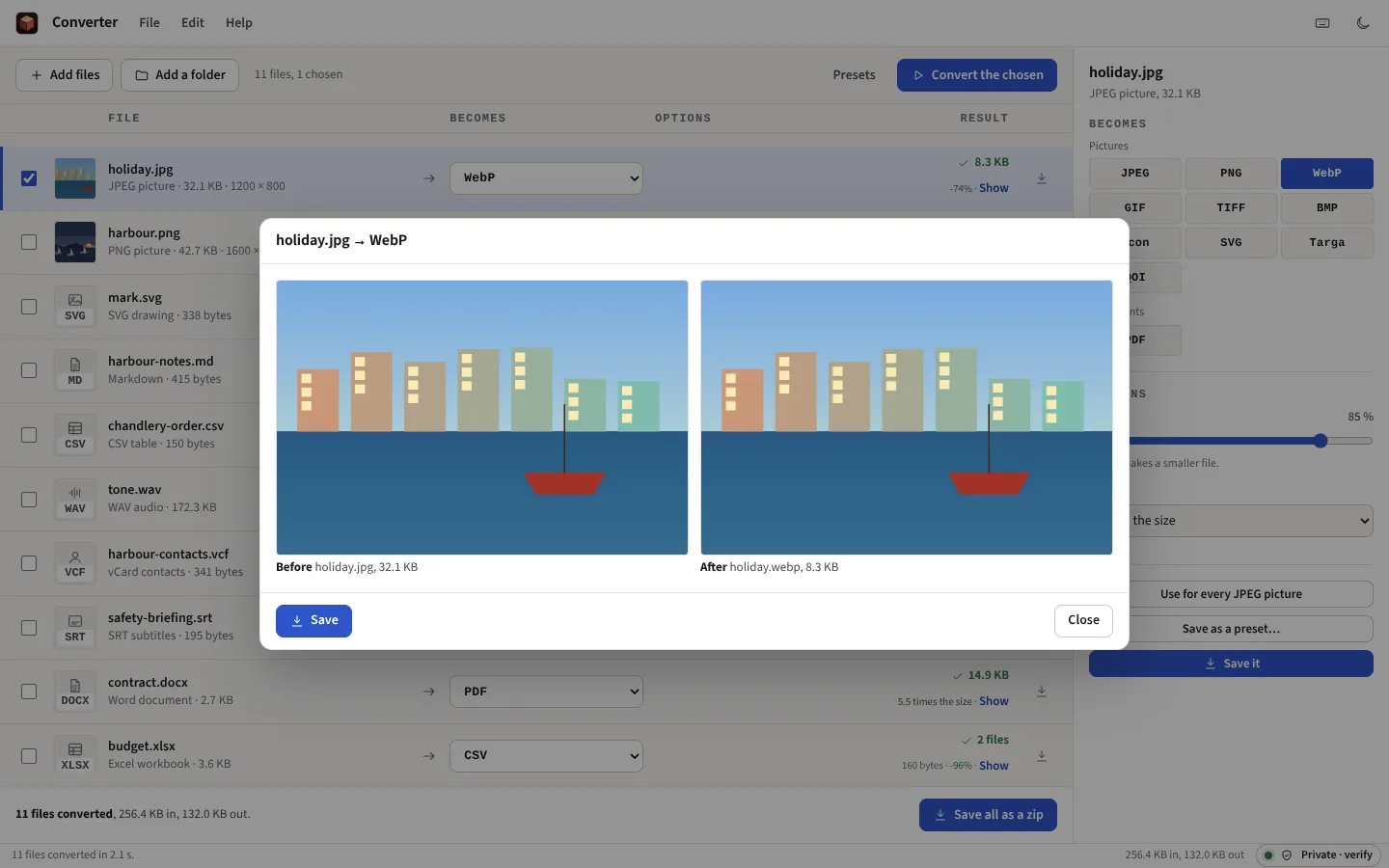The image size is (1389, 868).
Task: Open the Edit menu
Action: point(193,23)
